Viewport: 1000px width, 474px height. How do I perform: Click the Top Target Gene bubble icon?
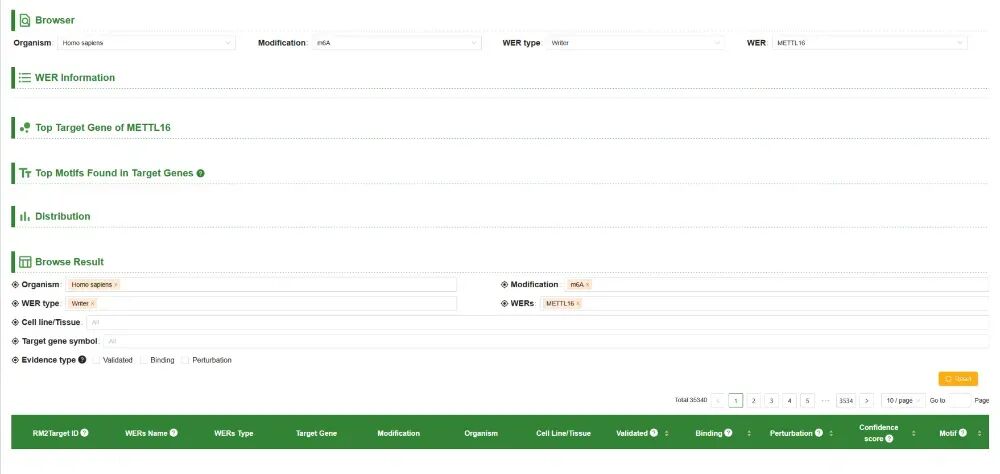[25, 128]
